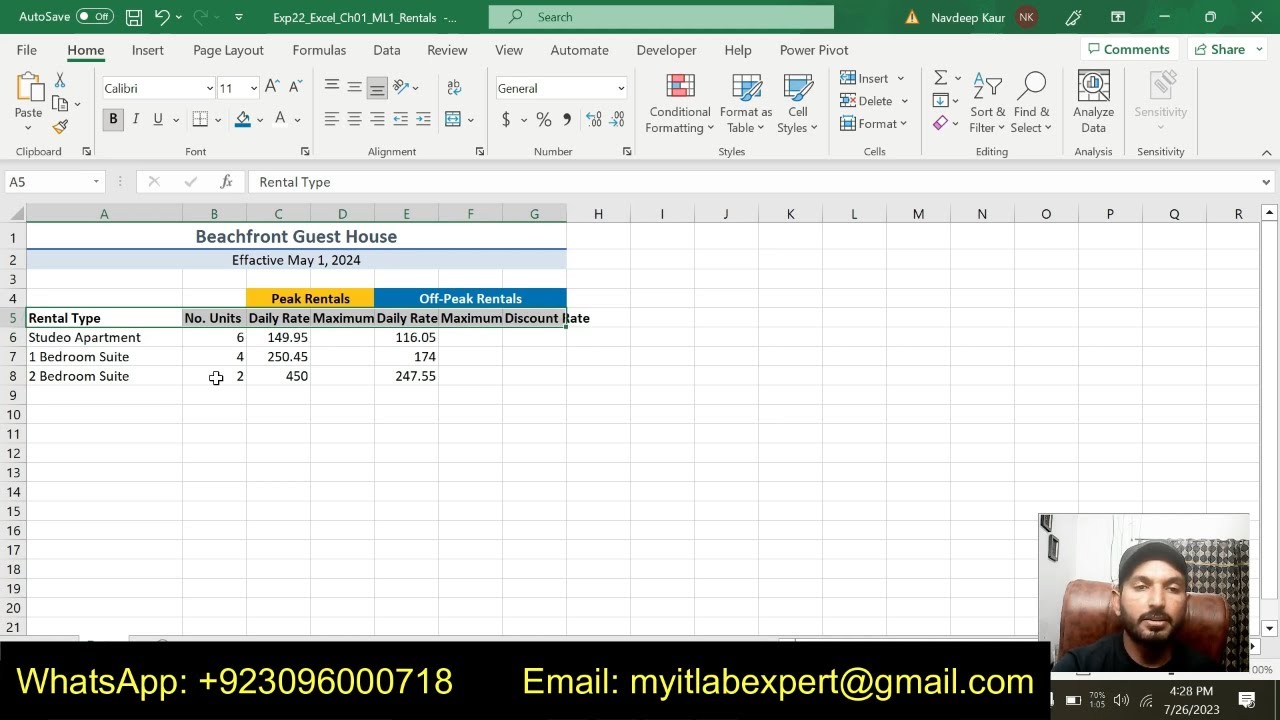The height and width of the screenshot is (720, 1280).
Task: Open the Name Box dropdown arrow
Action: pos(96,182)
